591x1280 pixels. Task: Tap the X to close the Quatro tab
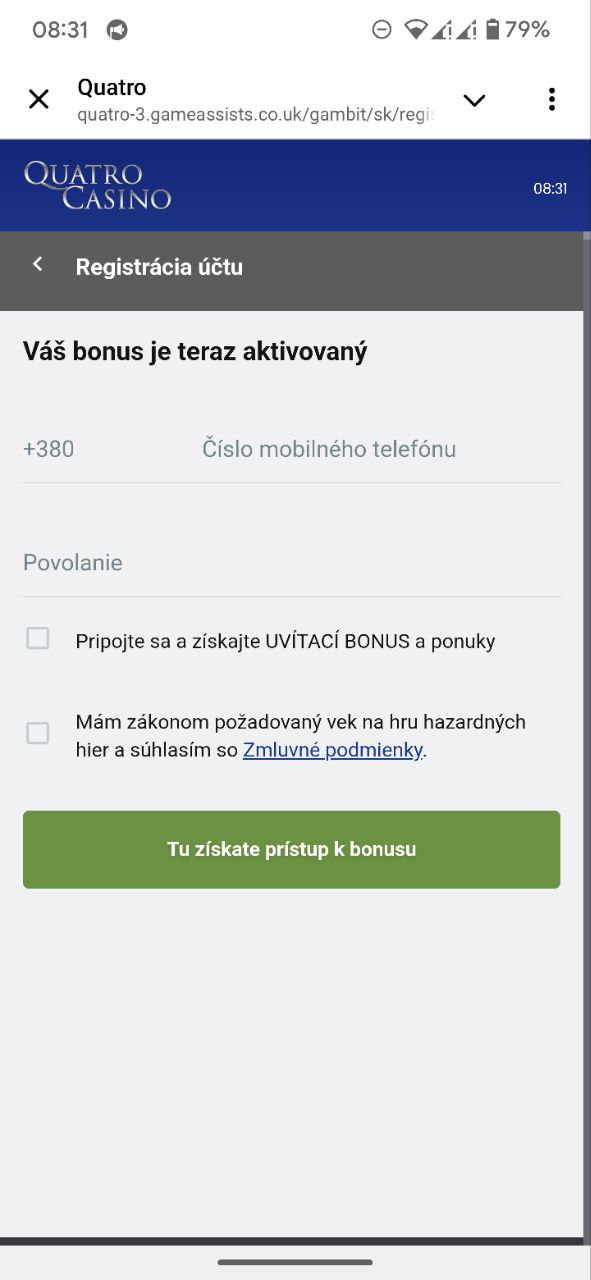(38, 99)
